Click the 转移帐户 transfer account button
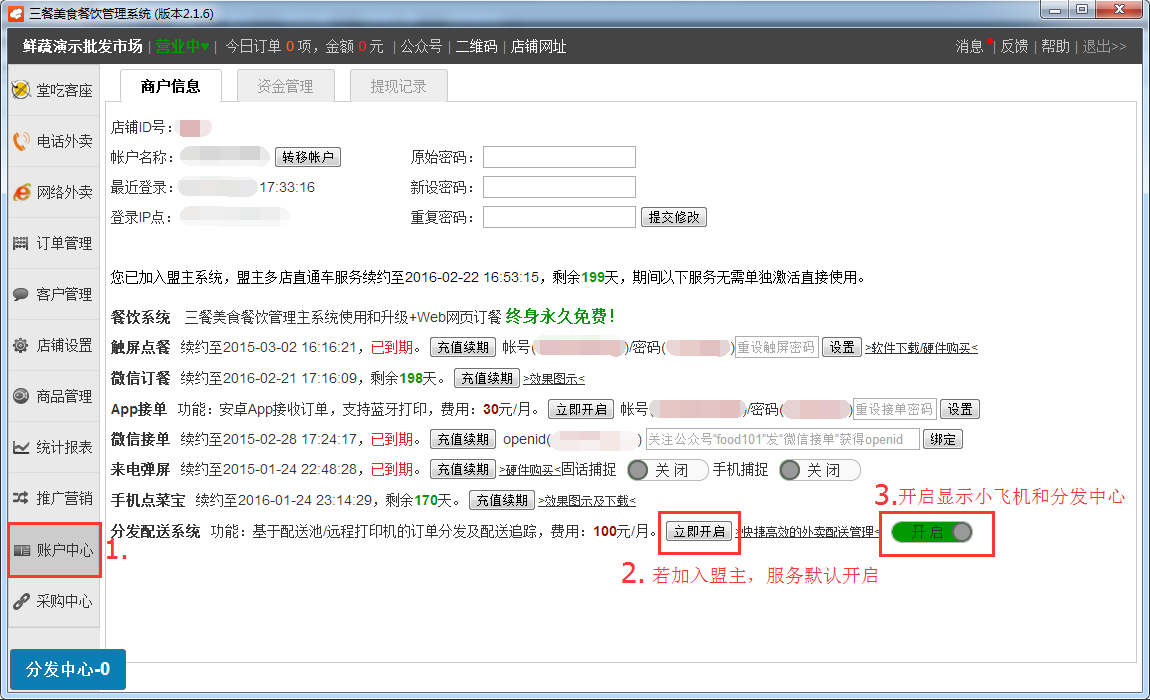 point(308,157)
